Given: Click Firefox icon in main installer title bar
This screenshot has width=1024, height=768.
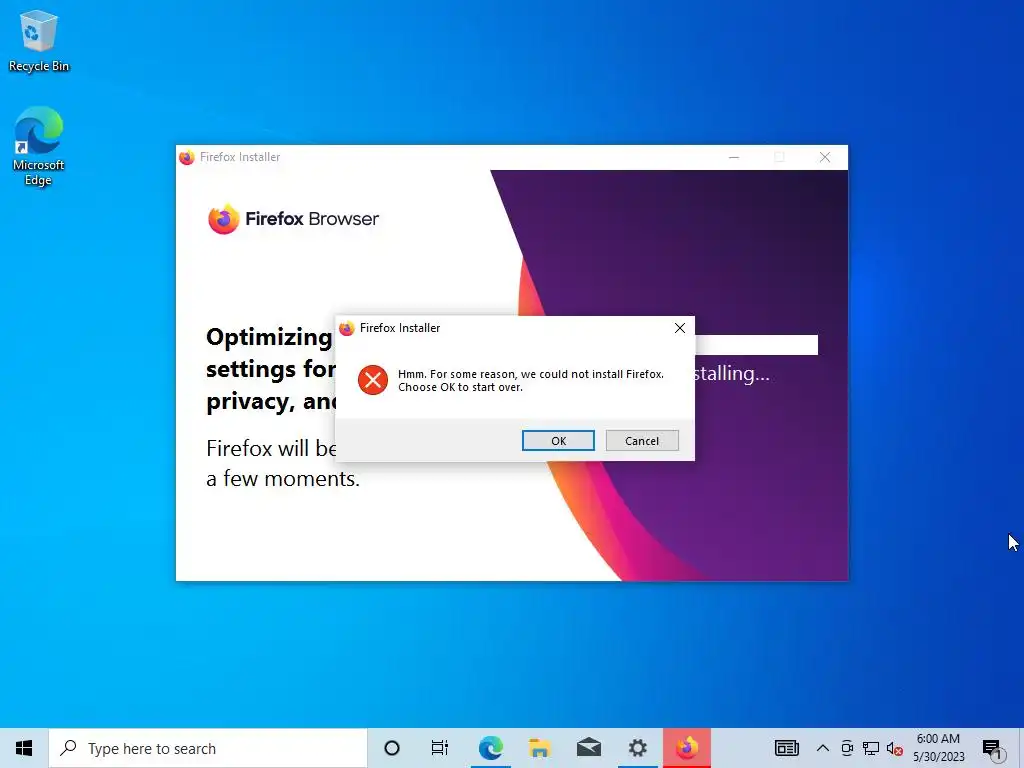Looking at the screenshot, I should pyautogui.click(x=187, y=157).
